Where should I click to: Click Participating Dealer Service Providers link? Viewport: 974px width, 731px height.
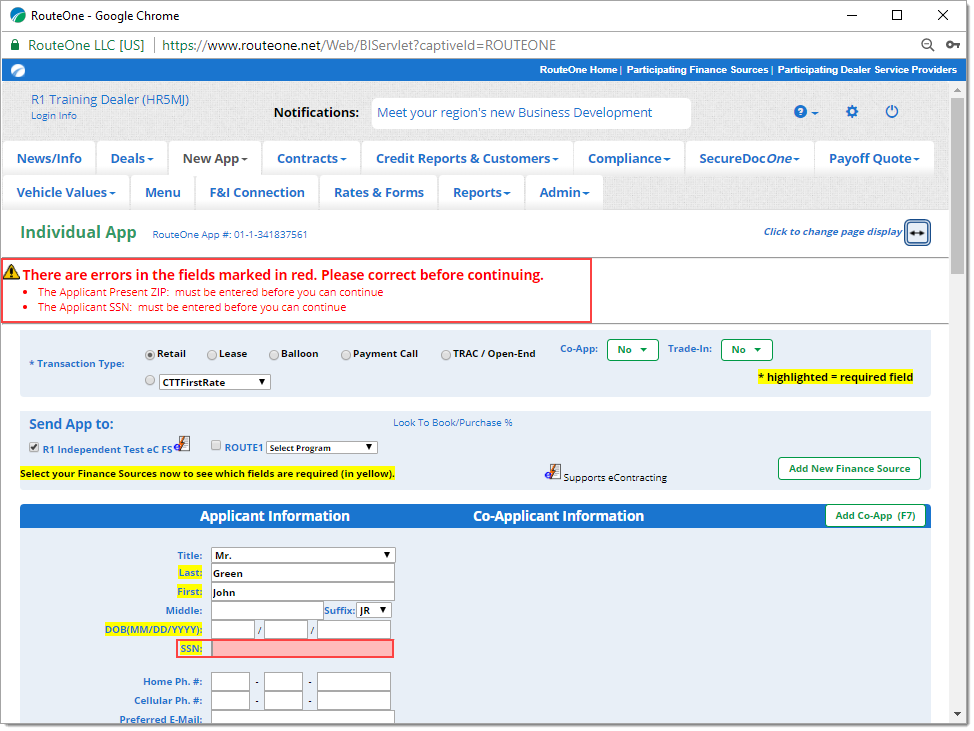[867, 70]
